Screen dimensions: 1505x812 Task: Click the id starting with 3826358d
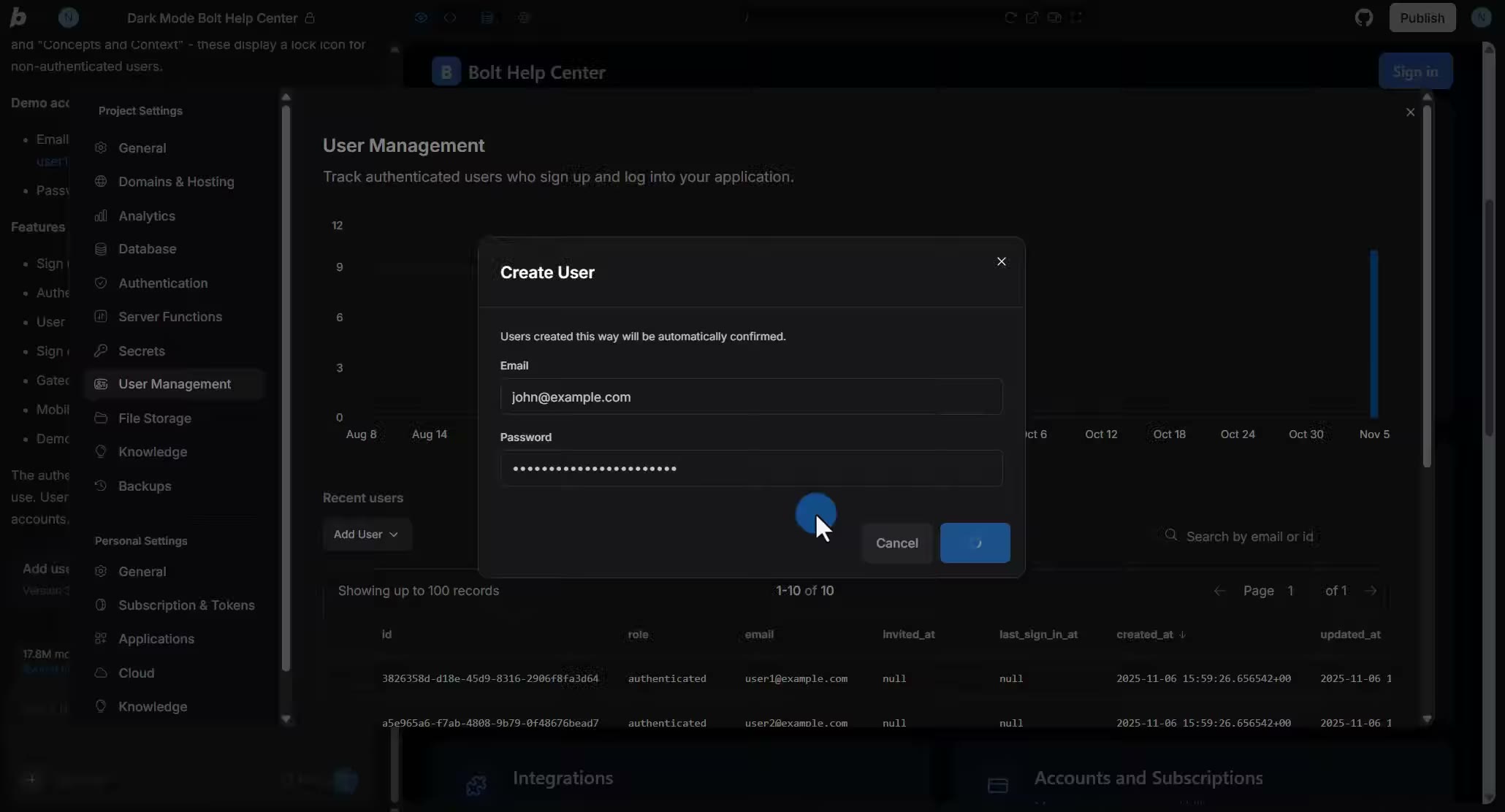coord(490,678)
